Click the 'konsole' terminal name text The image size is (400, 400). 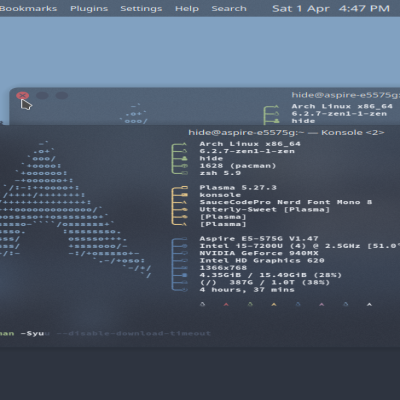pyautogui.click(x=220, y=195)
